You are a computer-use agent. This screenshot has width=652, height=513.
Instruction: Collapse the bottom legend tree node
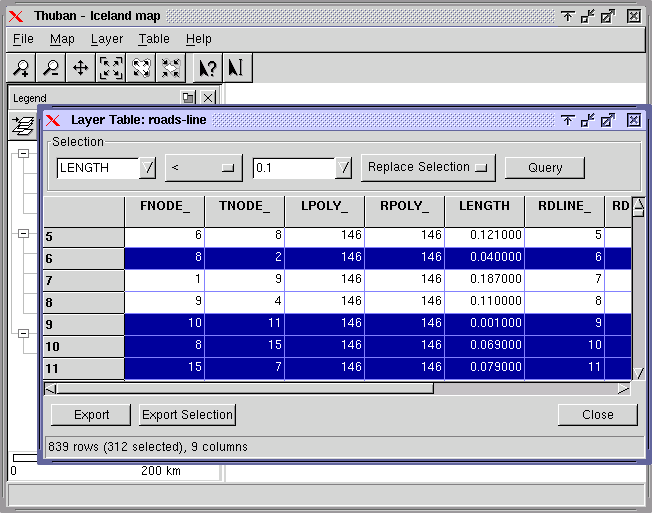(23, 333)
